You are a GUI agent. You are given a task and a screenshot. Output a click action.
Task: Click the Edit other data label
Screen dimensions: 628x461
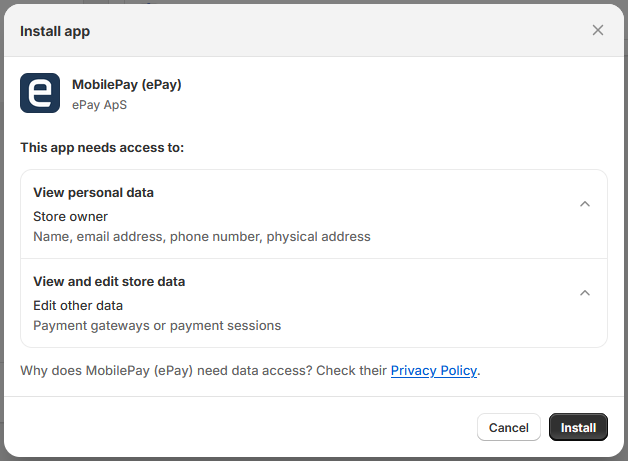[78, 305]
